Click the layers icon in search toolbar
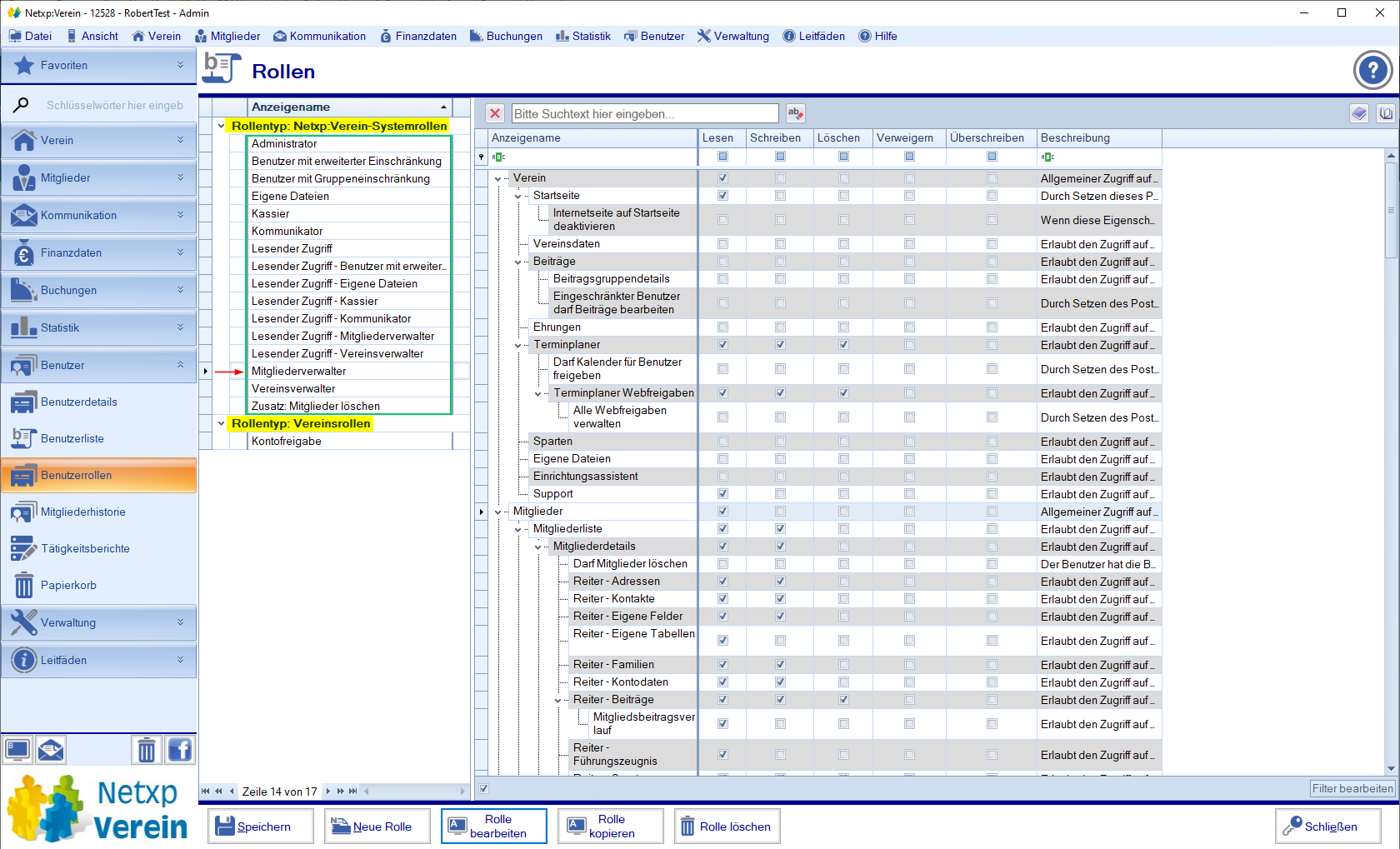This screenshot has height=849, width=1400. click(1359, 113)
